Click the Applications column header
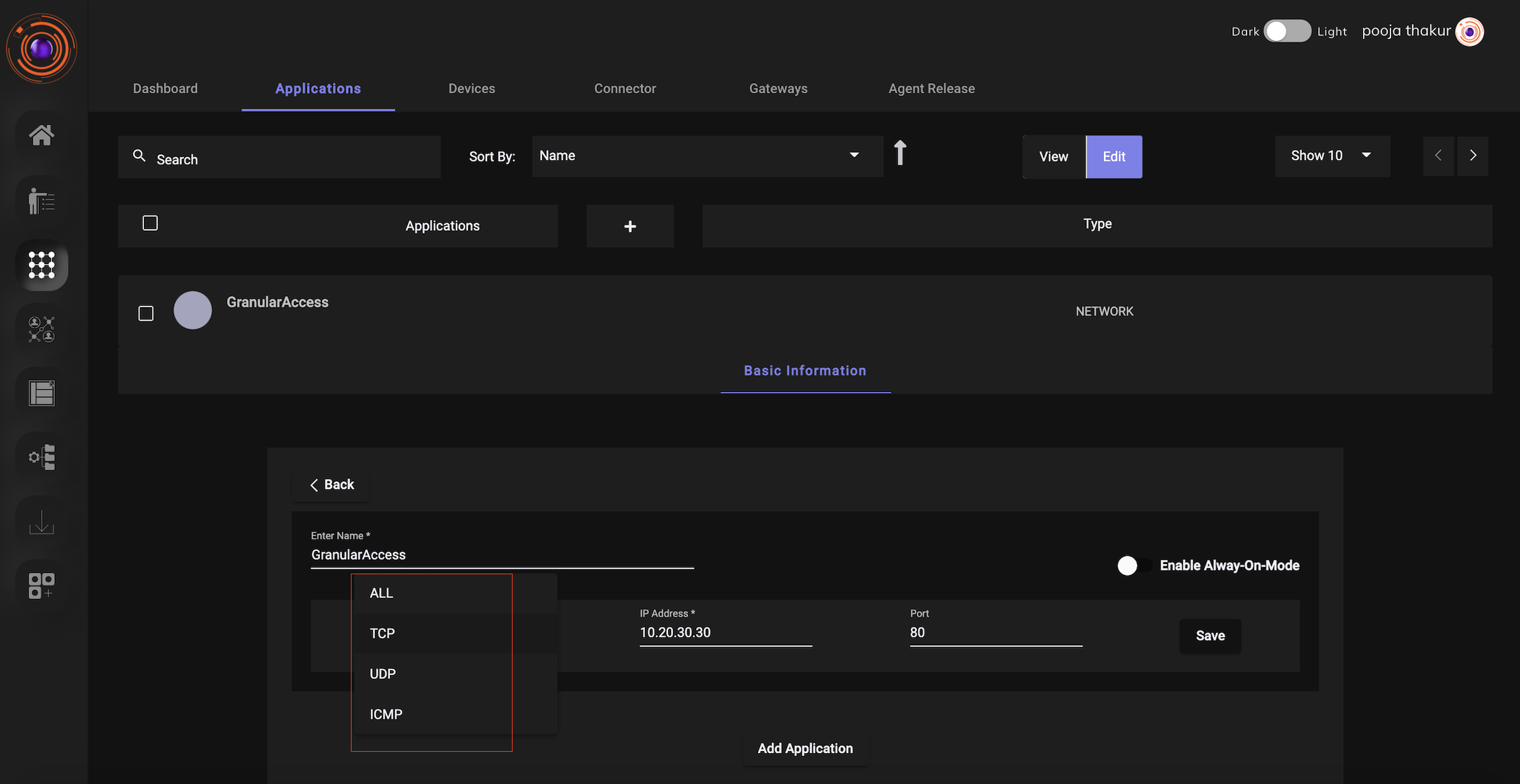Image resolution: width=1520 pixels, height=784 pixels. coord(443,226)
